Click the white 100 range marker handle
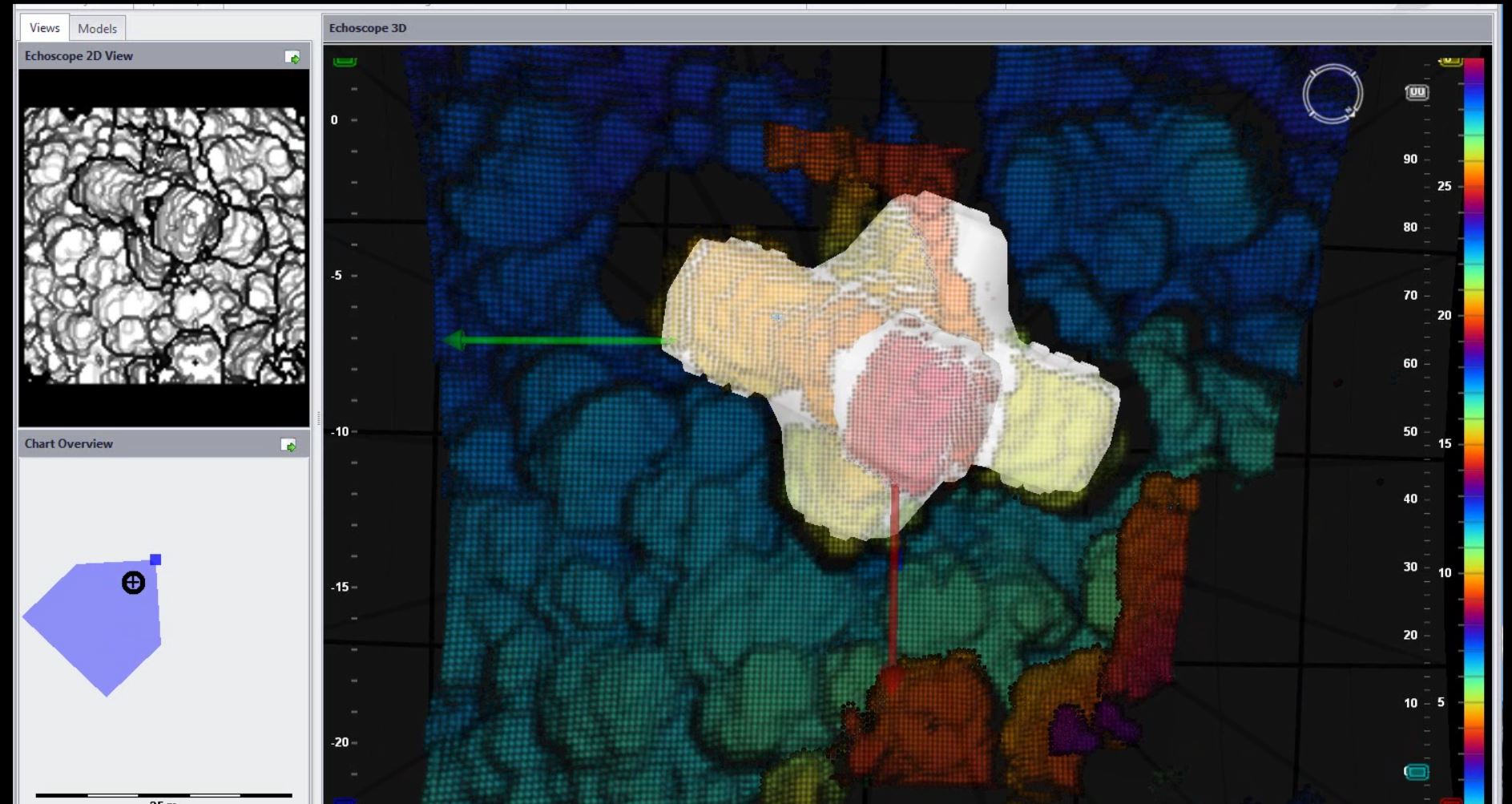 pos(1416,92)
